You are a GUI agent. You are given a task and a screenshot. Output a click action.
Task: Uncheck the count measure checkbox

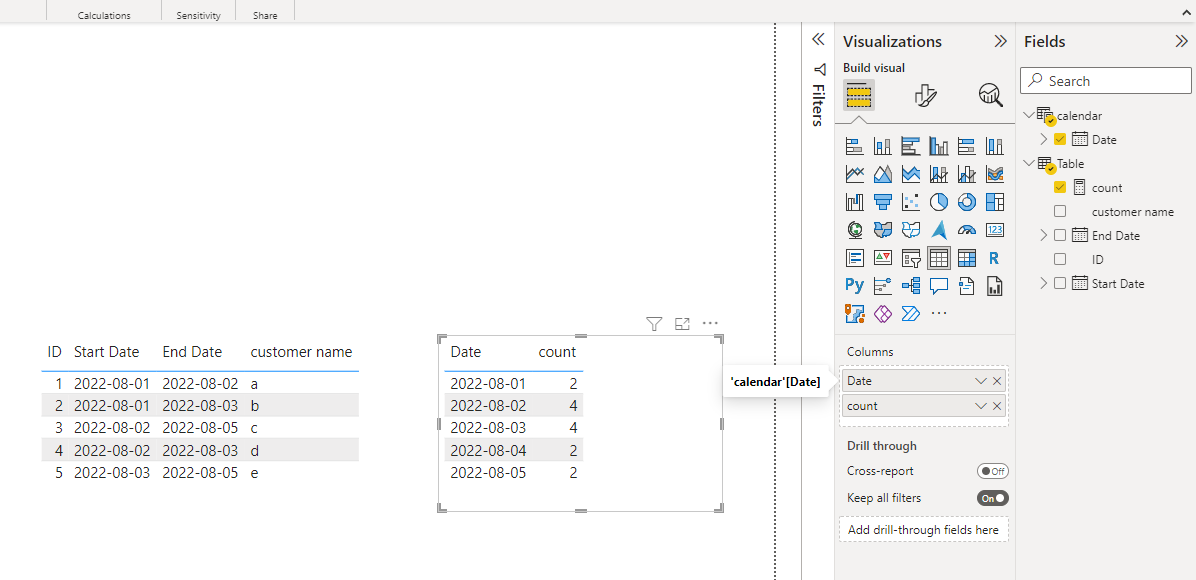pos(1059,187)
